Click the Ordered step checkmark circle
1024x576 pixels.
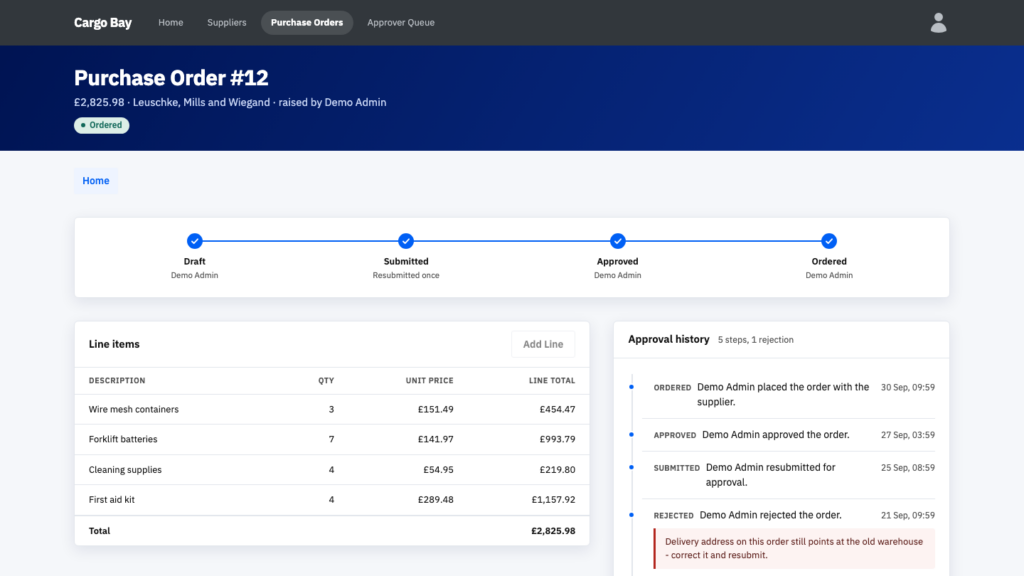pos(829,241)
